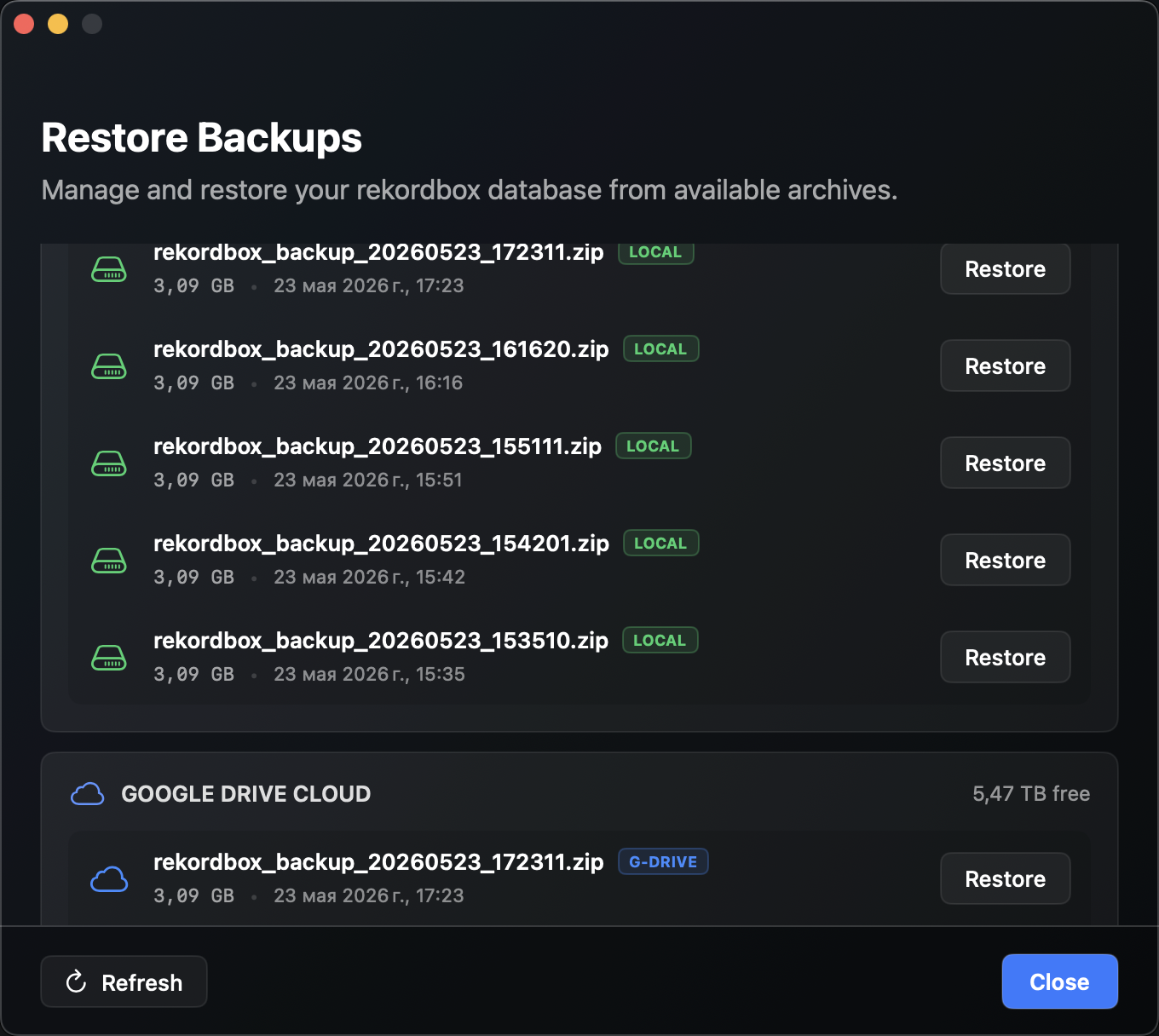Click the 5,47 TB free storage label
This screenshot has width=1159, height=1036.
[1031, 794]
